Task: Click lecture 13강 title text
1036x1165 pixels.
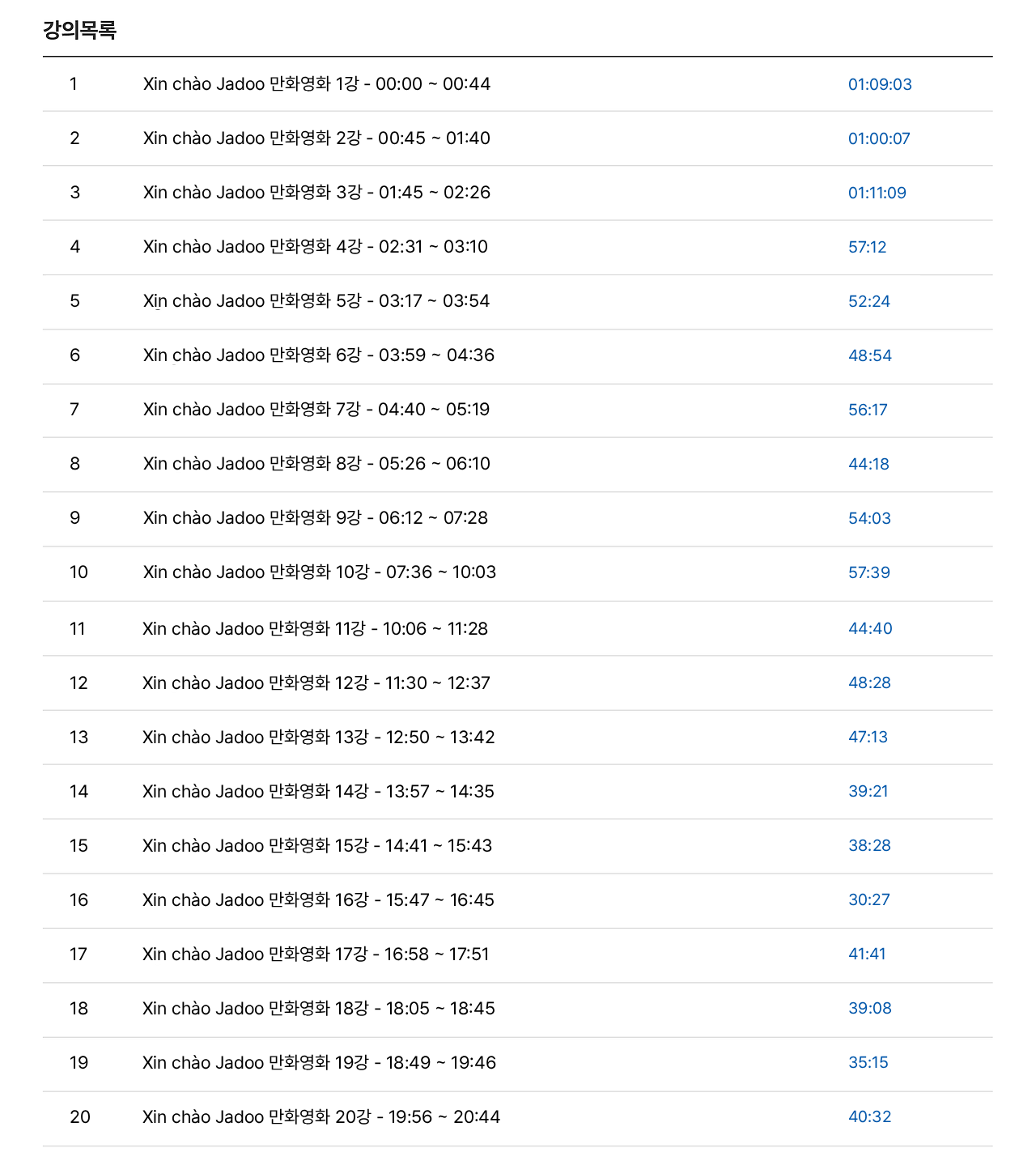Action: tap(318, 738)
